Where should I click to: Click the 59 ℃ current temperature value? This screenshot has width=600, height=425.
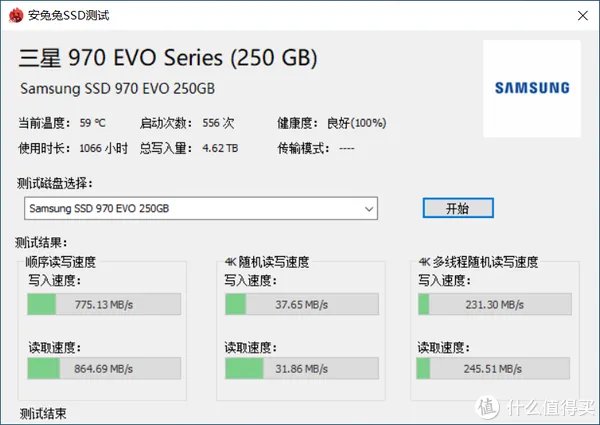(92, 124)
